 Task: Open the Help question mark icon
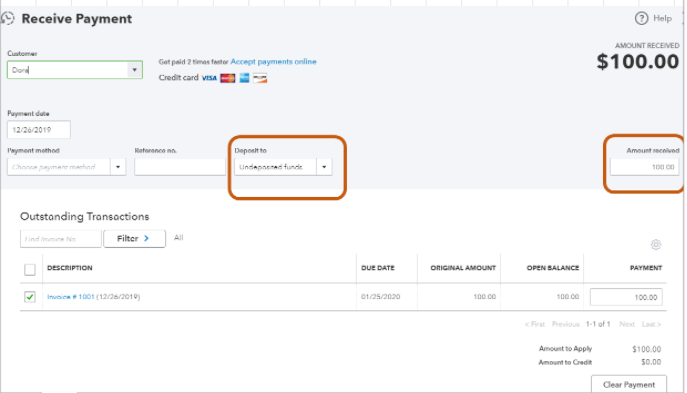[x=641, y=18]
